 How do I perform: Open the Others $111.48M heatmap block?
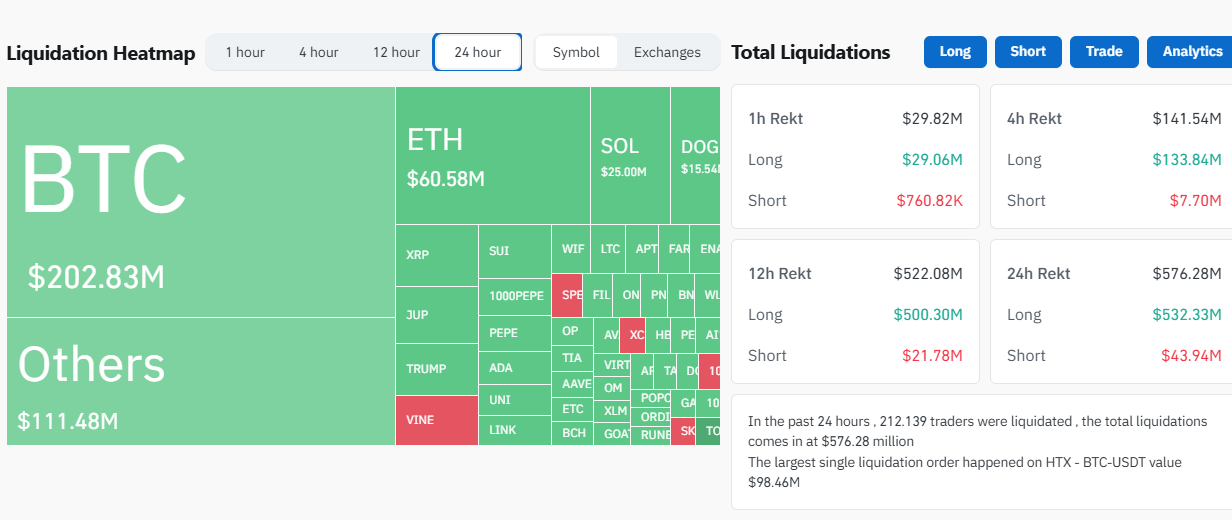[x=200, y=381]
